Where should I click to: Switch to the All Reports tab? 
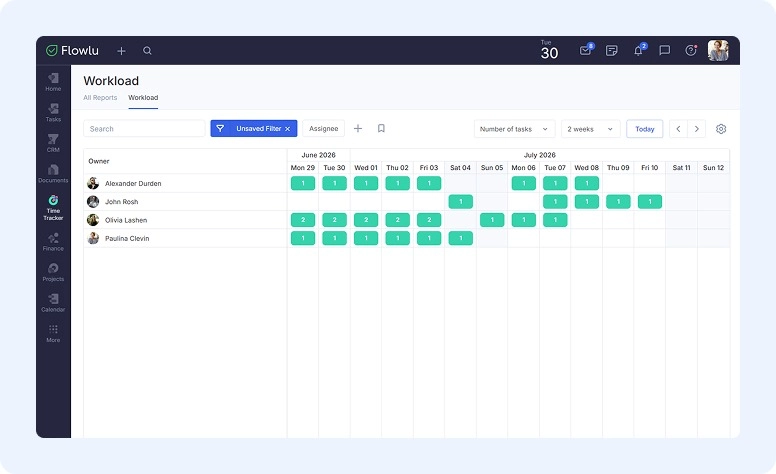point(100,97)
